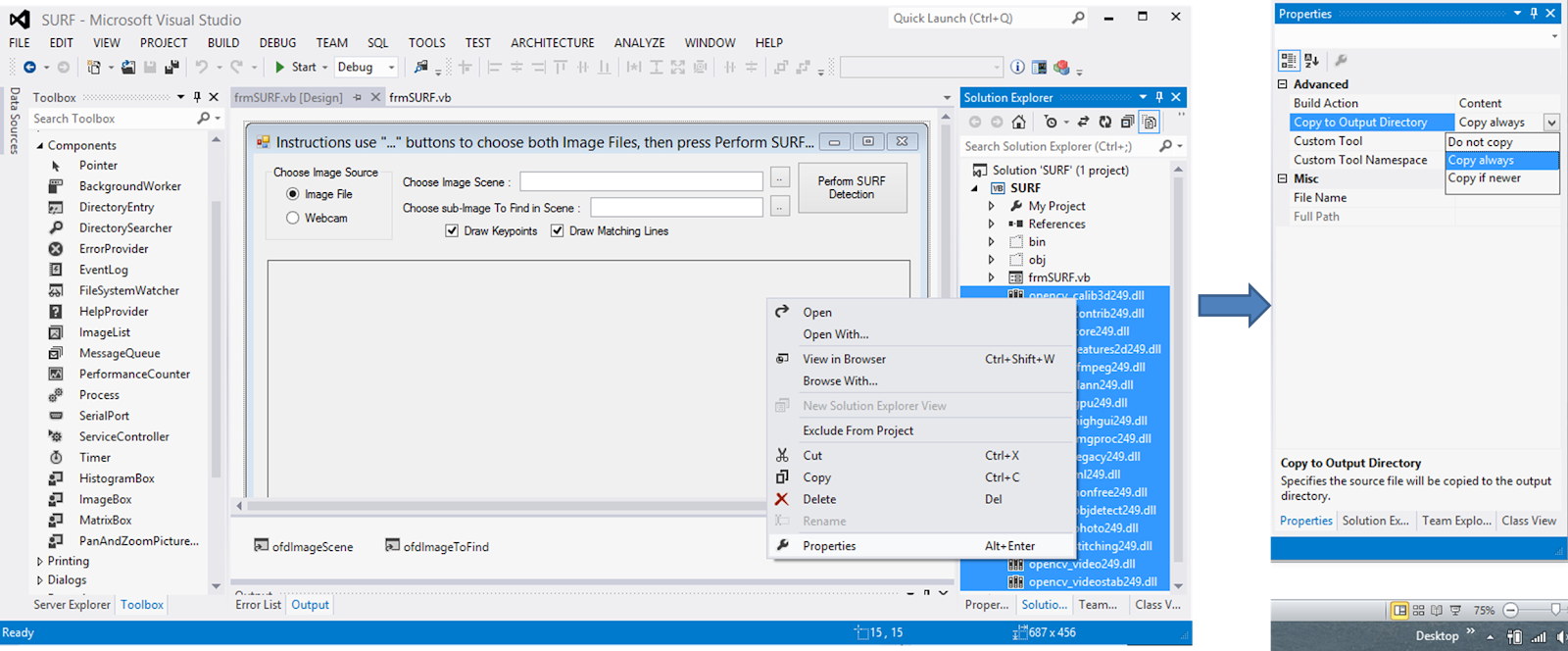Open the ARCHITECTURE menu

(552, 43)
